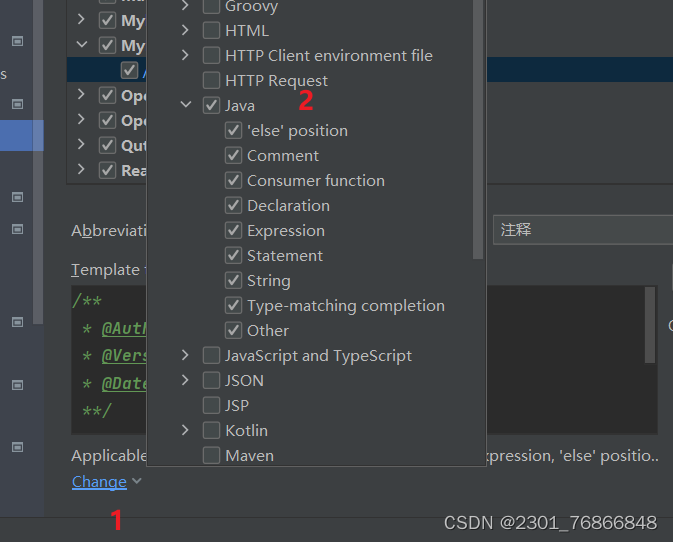Image resolution: width=673 pixels, height=542 pixels.
Task: Open the dropdown arrow beside Change
Action: tap(136, 481)
